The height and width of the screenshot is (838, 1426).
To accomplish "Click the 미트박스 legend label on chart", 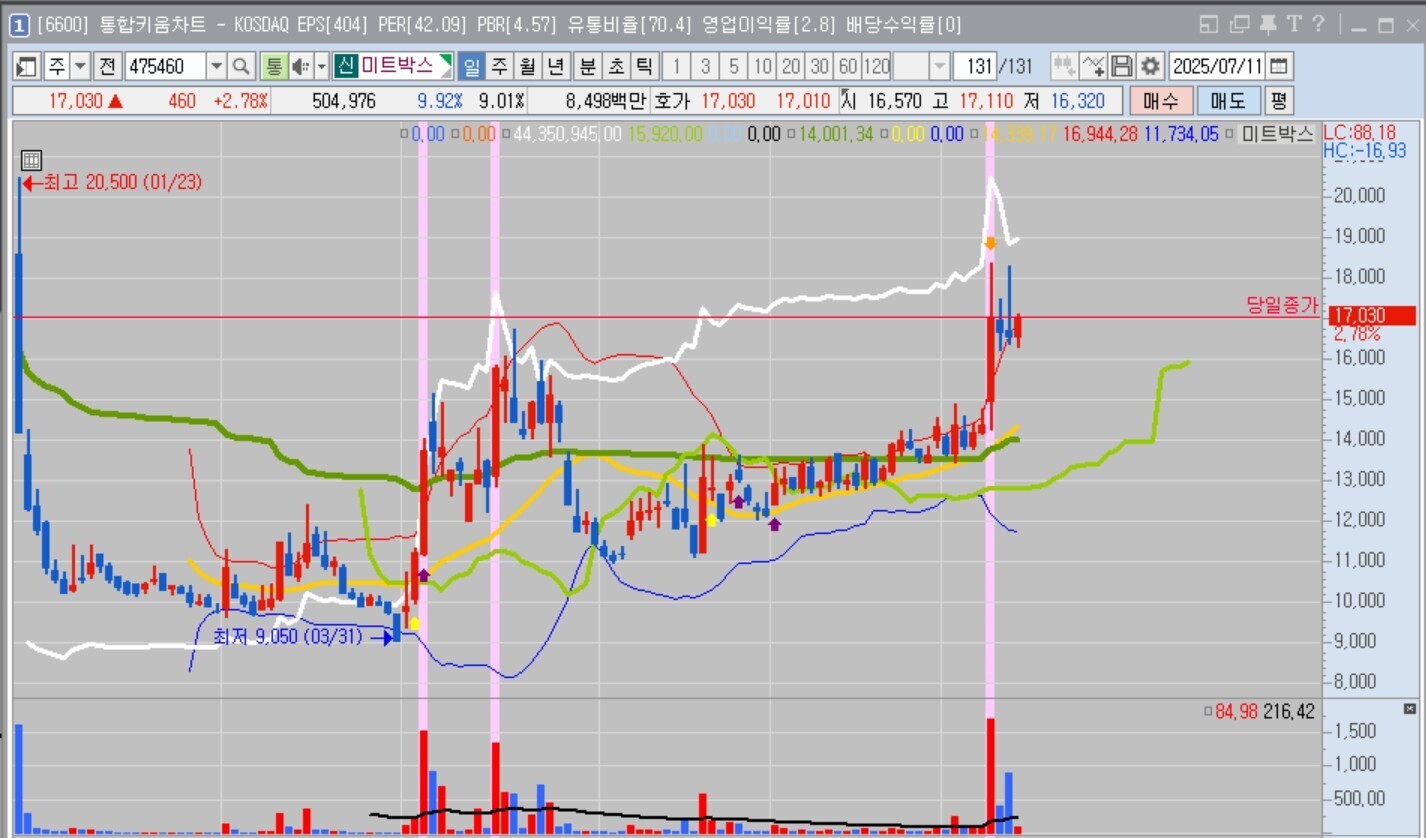I will (x=1277, y=134).
